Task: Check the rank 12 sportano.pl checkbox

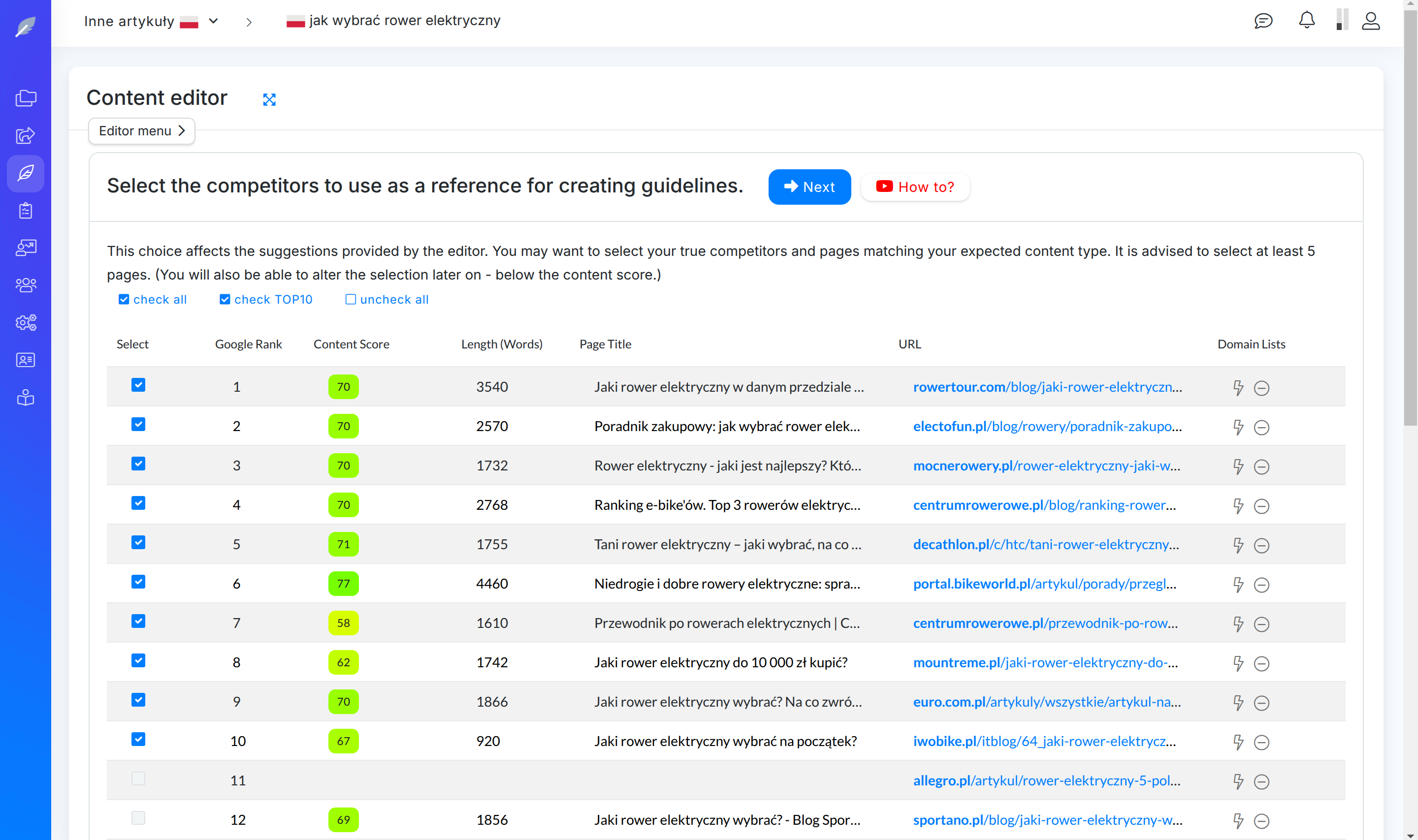Action: (x=138, y=818)
